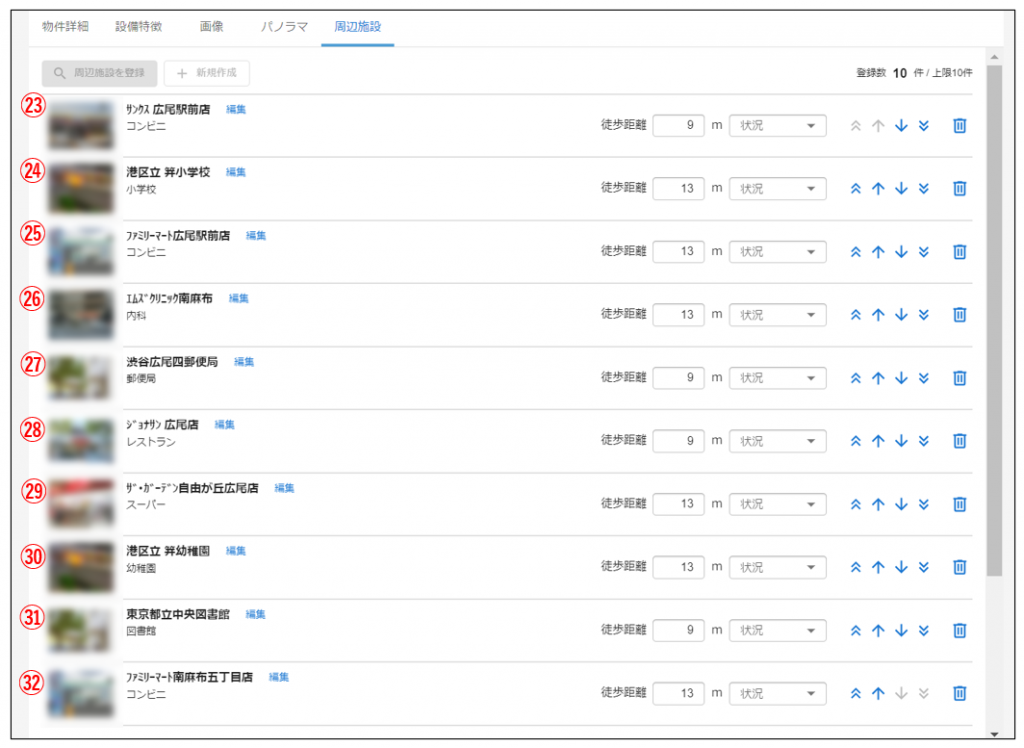This screenshot has height=748, width=1024.
Task: Delete the サンクス 広尾駅前店 entry
Action: tap(959, 125)
